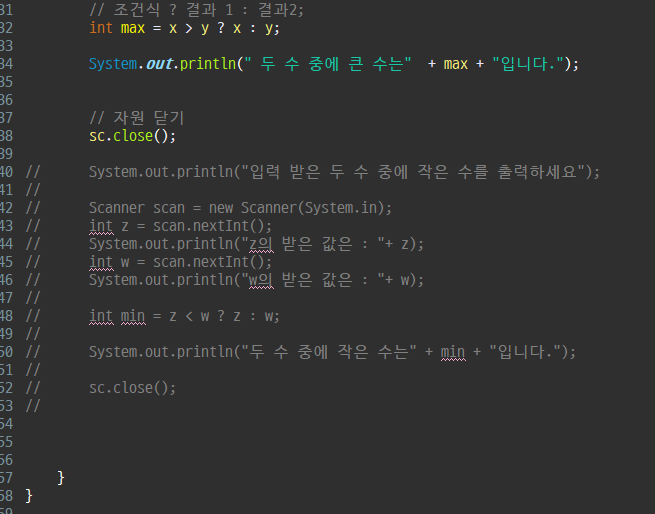Screen dimensions: 655x514
Task: Click the italic "out" on line 34
Action: coord(159,64)
